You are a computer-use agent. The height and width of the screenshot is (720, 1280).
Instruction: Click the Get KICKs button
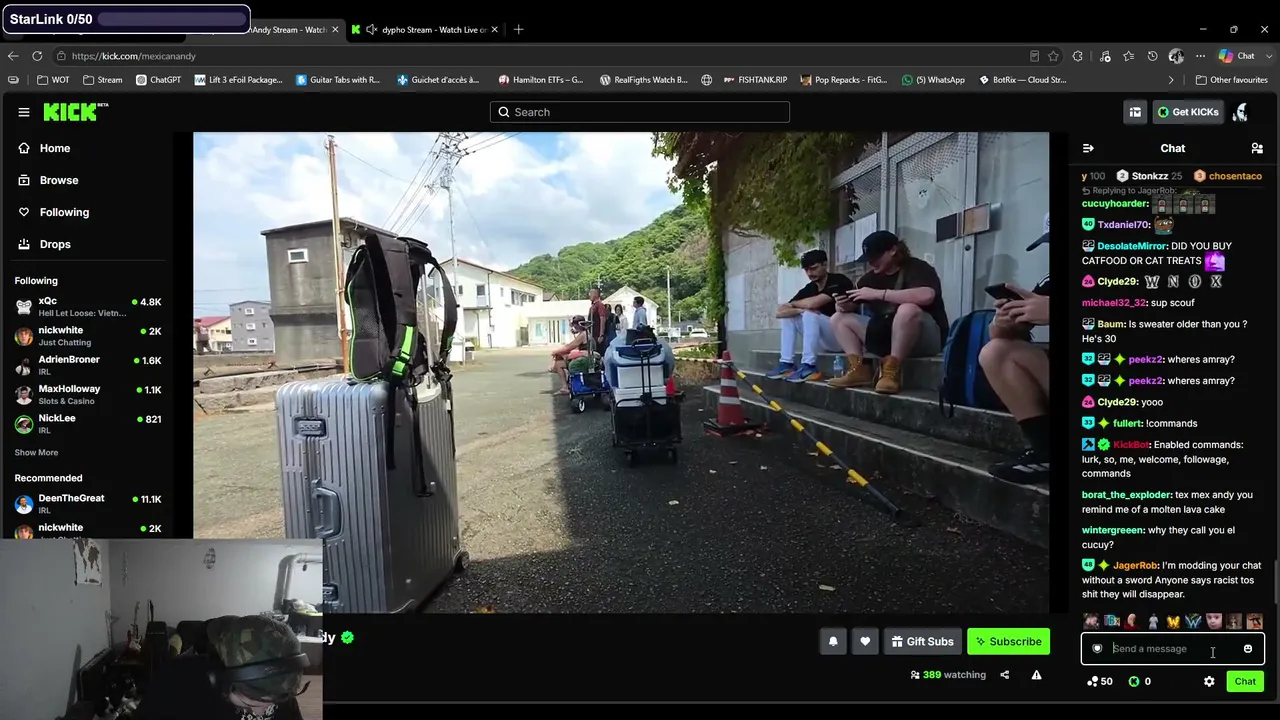[x=1188, y=112]
